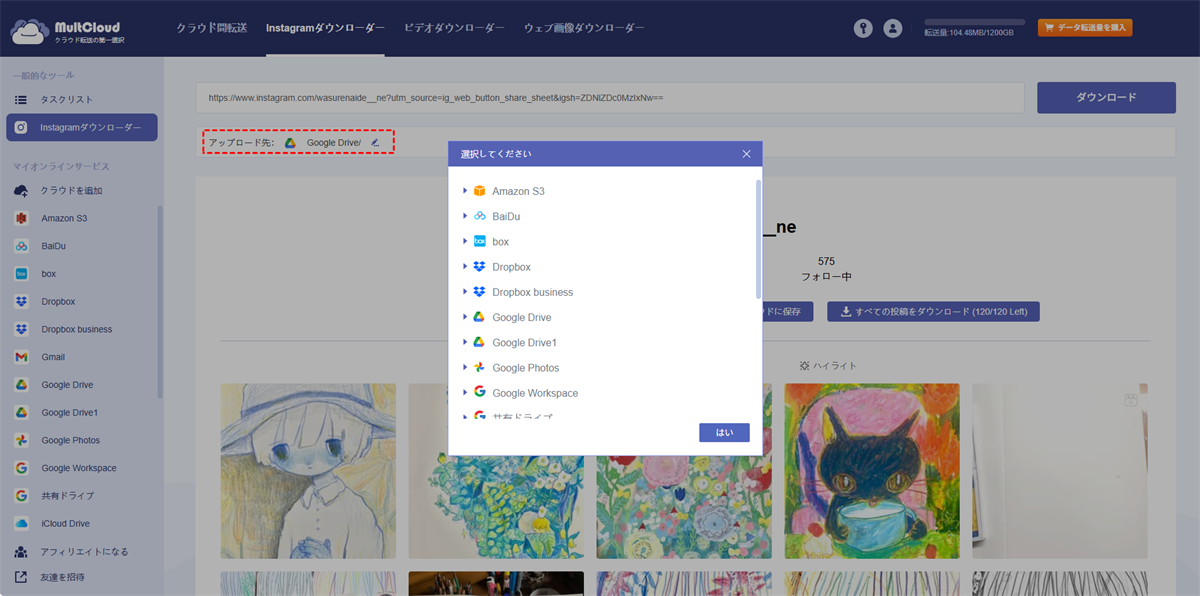Click the sidebar's vertical scrollbar
This screenshot has height=596, width=1200.
pyautogui.click(x=159, y=303)
